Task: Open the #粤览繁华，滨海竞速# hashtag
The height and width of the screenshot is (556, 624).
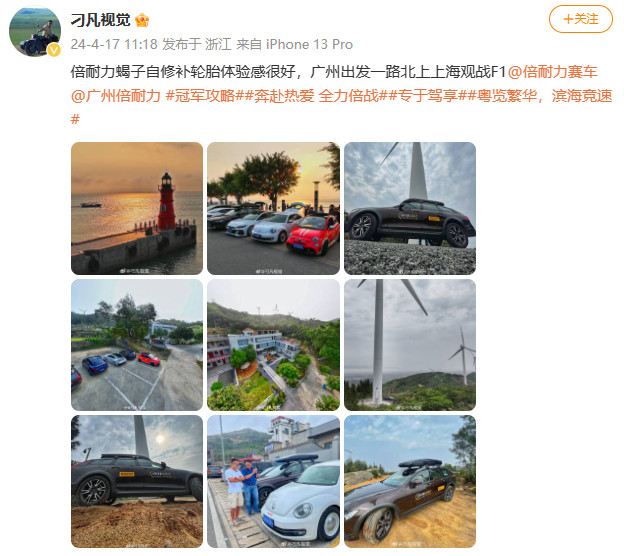Action: (341, 107)
